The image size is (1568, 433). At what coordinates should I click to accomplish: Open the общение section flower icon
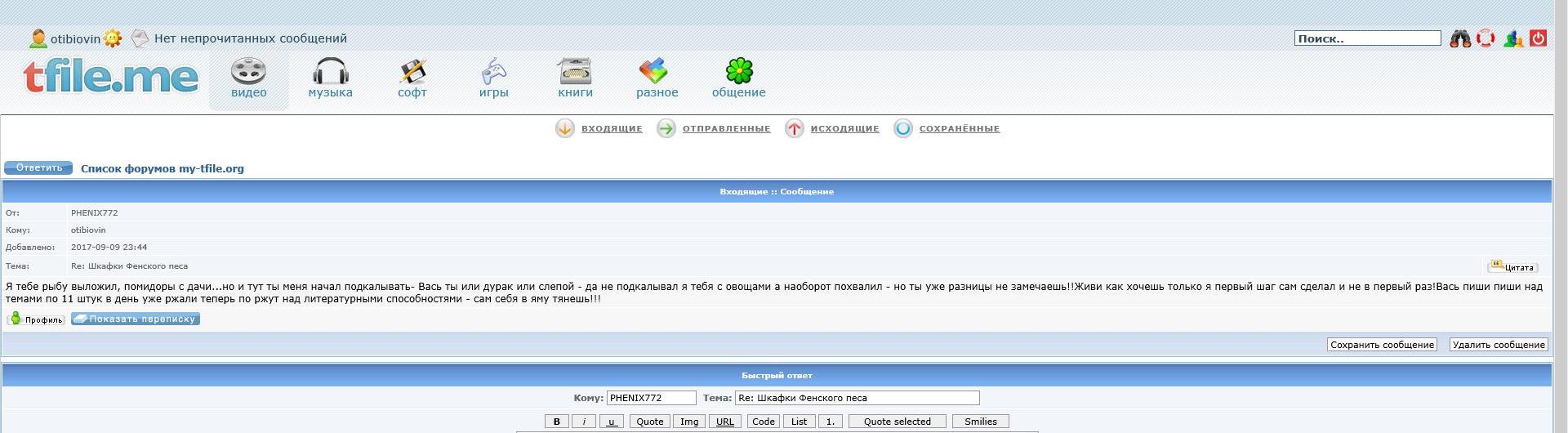click(739, 71)
